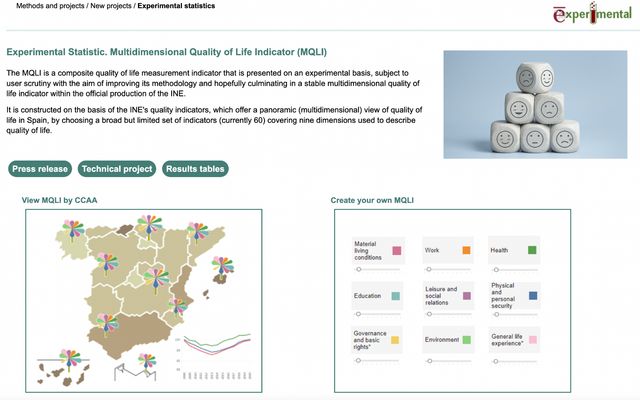Open the Press release button

coord(40,169)
